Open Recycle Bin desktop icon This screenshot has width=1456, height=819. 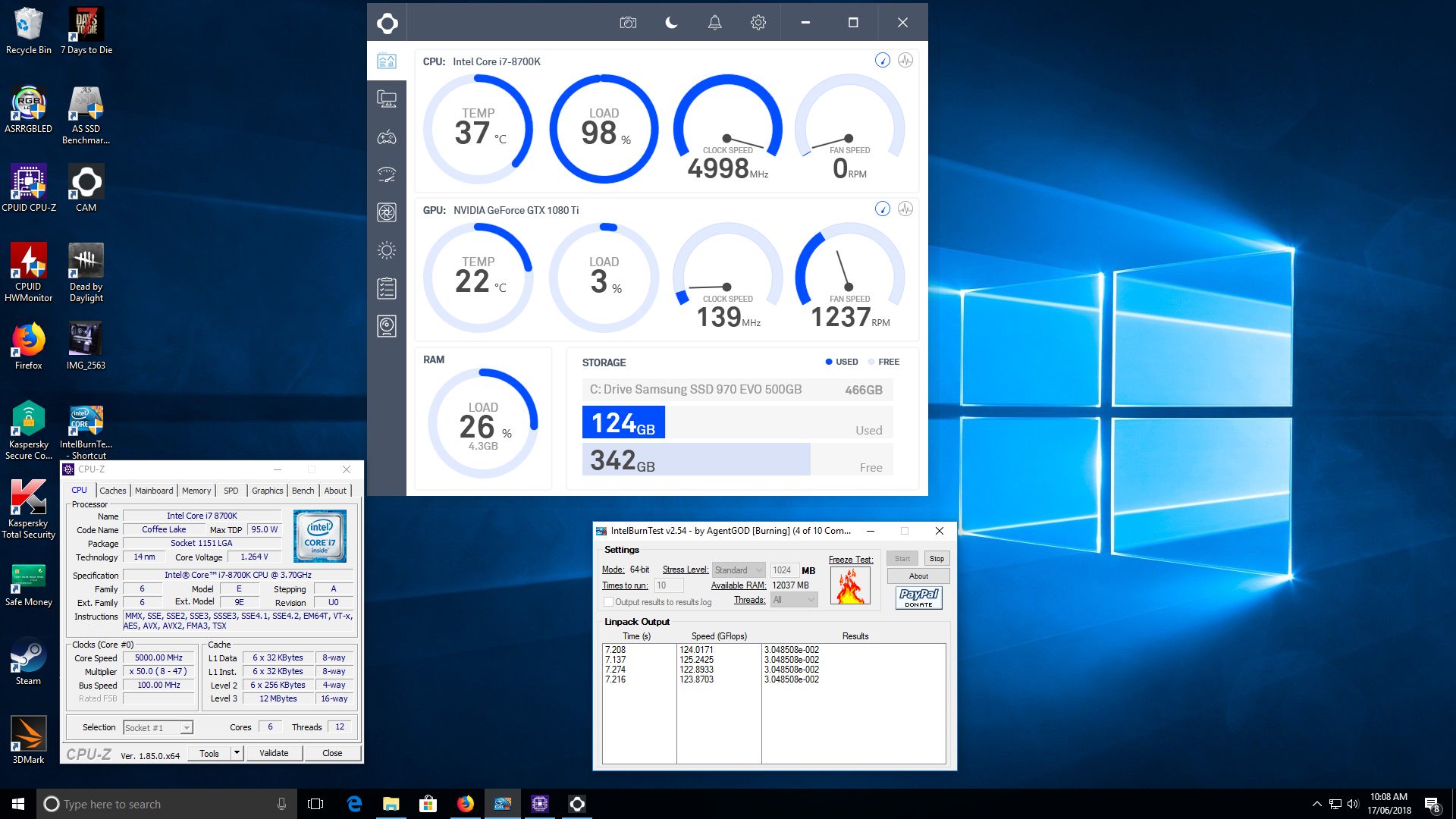pyautogui.click(x=29, y=30)
